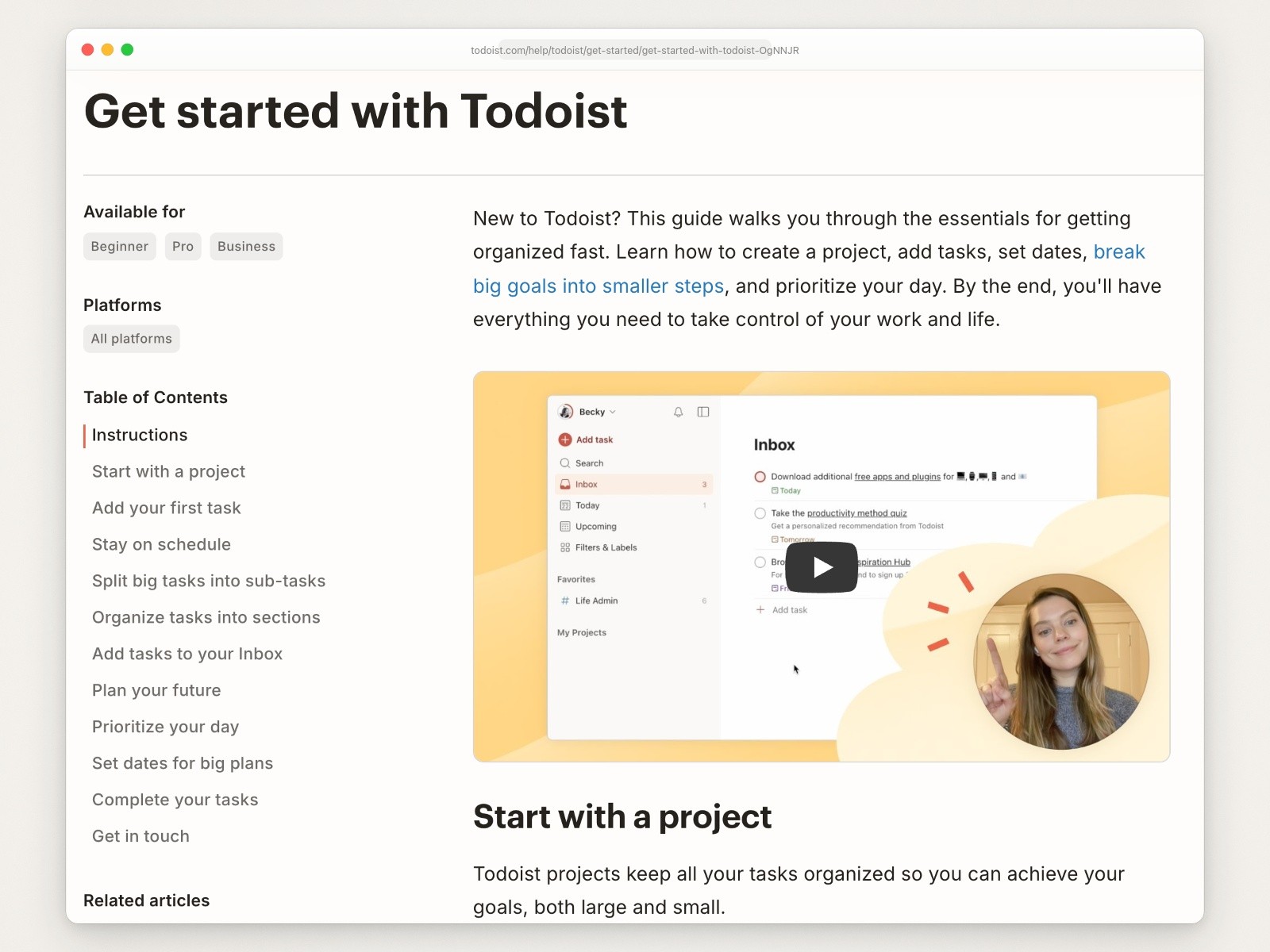Click the 'Related articles' heading

(x=147, y=900)
